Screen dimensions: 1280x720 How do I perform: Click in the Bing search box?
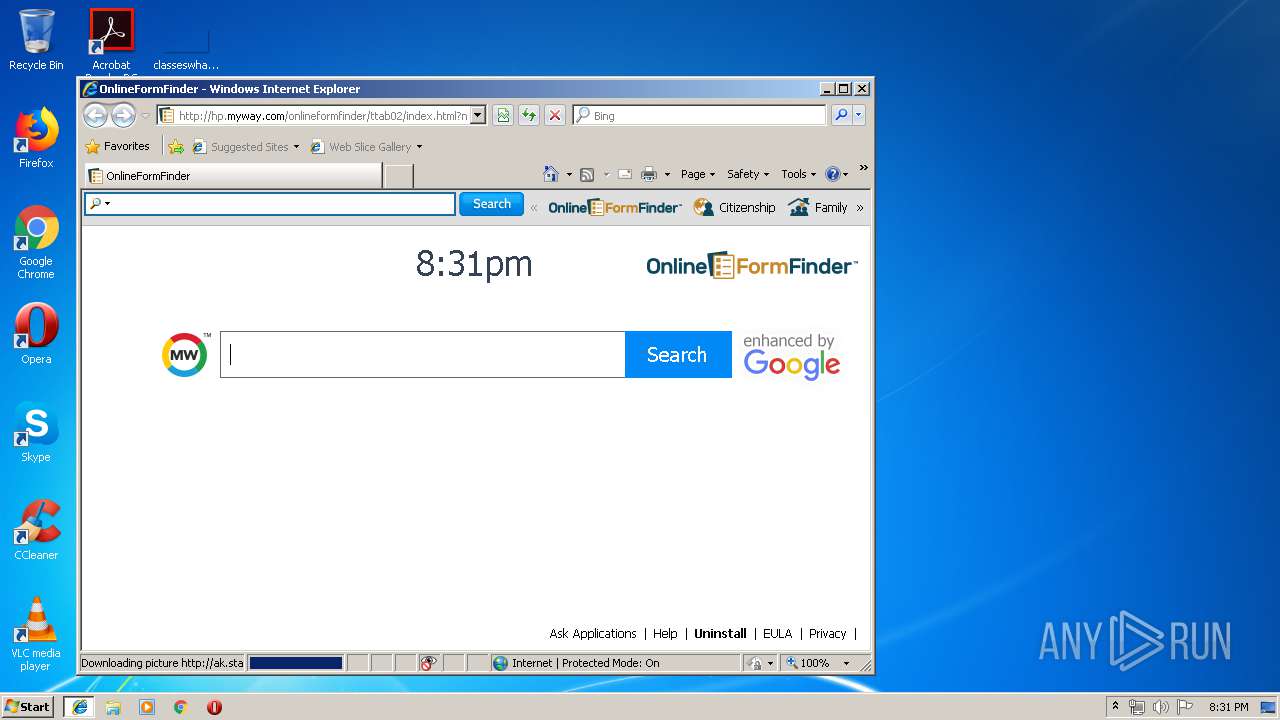click(699, 116)
